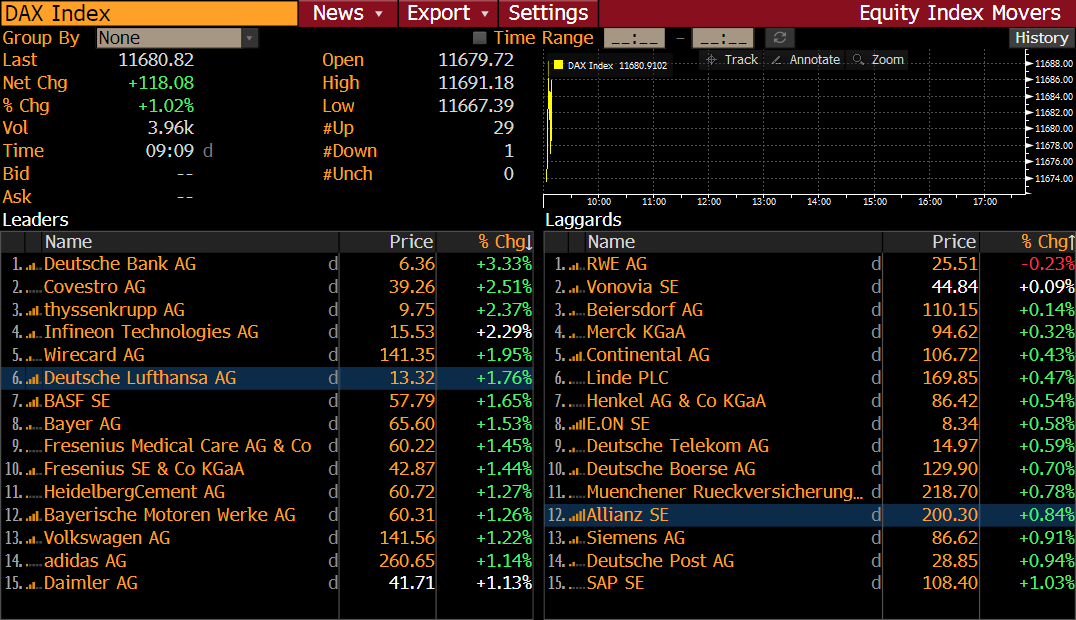This screenshot has height=620, width=1076.
Task: Open adidas AG row in Leaders
Action: tap(266, 561)
